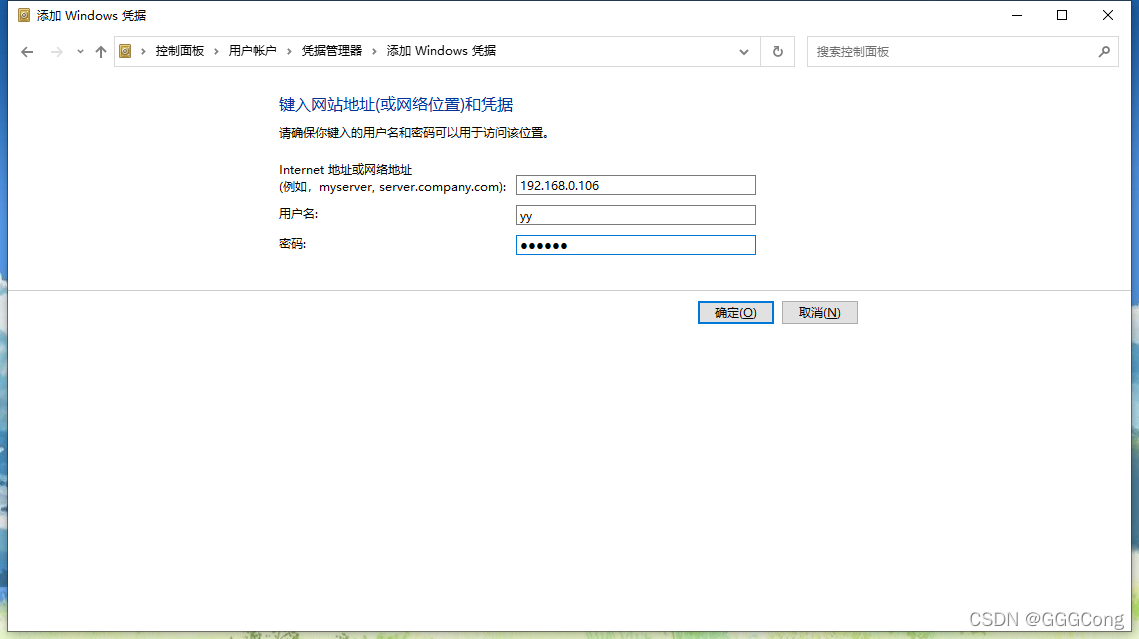Cancel with the 取消(N) button
This screenshot has height=639, width=1139.
point(819,312)
